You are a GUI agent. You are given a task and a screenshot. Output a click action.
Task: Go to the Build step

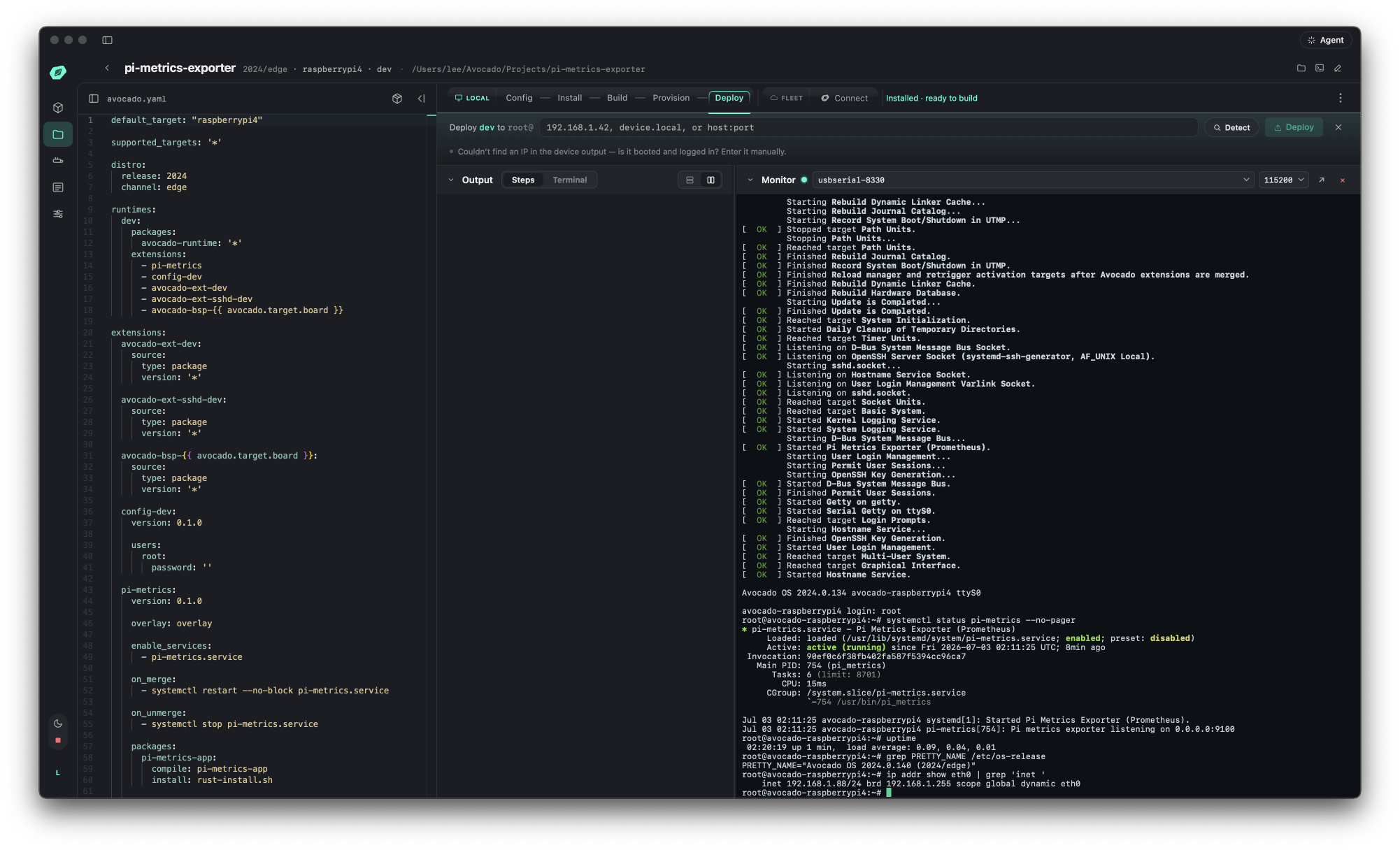point(617,98)
